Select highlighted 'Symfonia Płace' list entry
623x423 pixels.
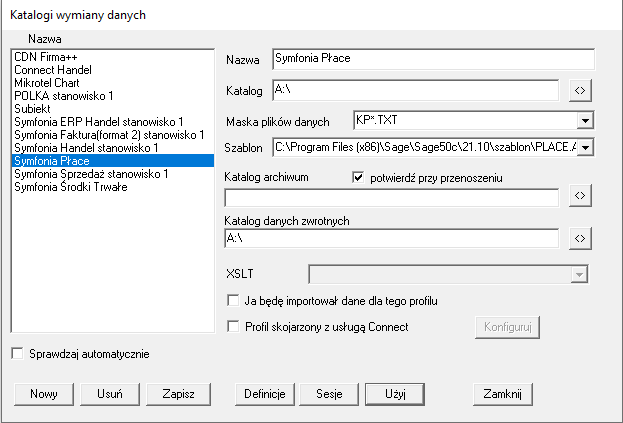113,161
